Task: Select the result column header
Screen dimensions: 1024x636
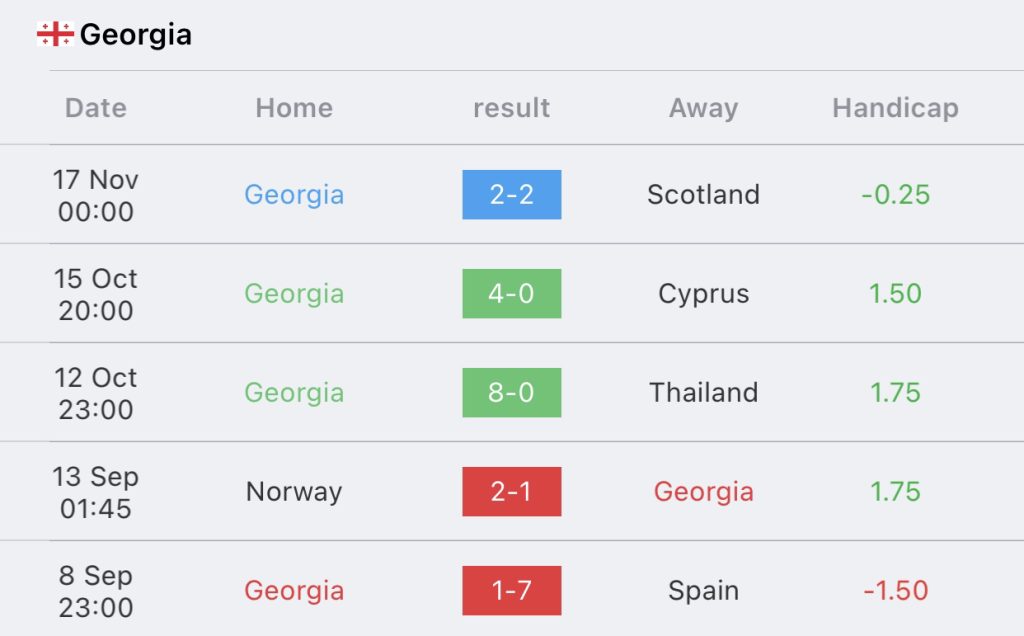Action: pyautogui.click(x=511, y=108)
